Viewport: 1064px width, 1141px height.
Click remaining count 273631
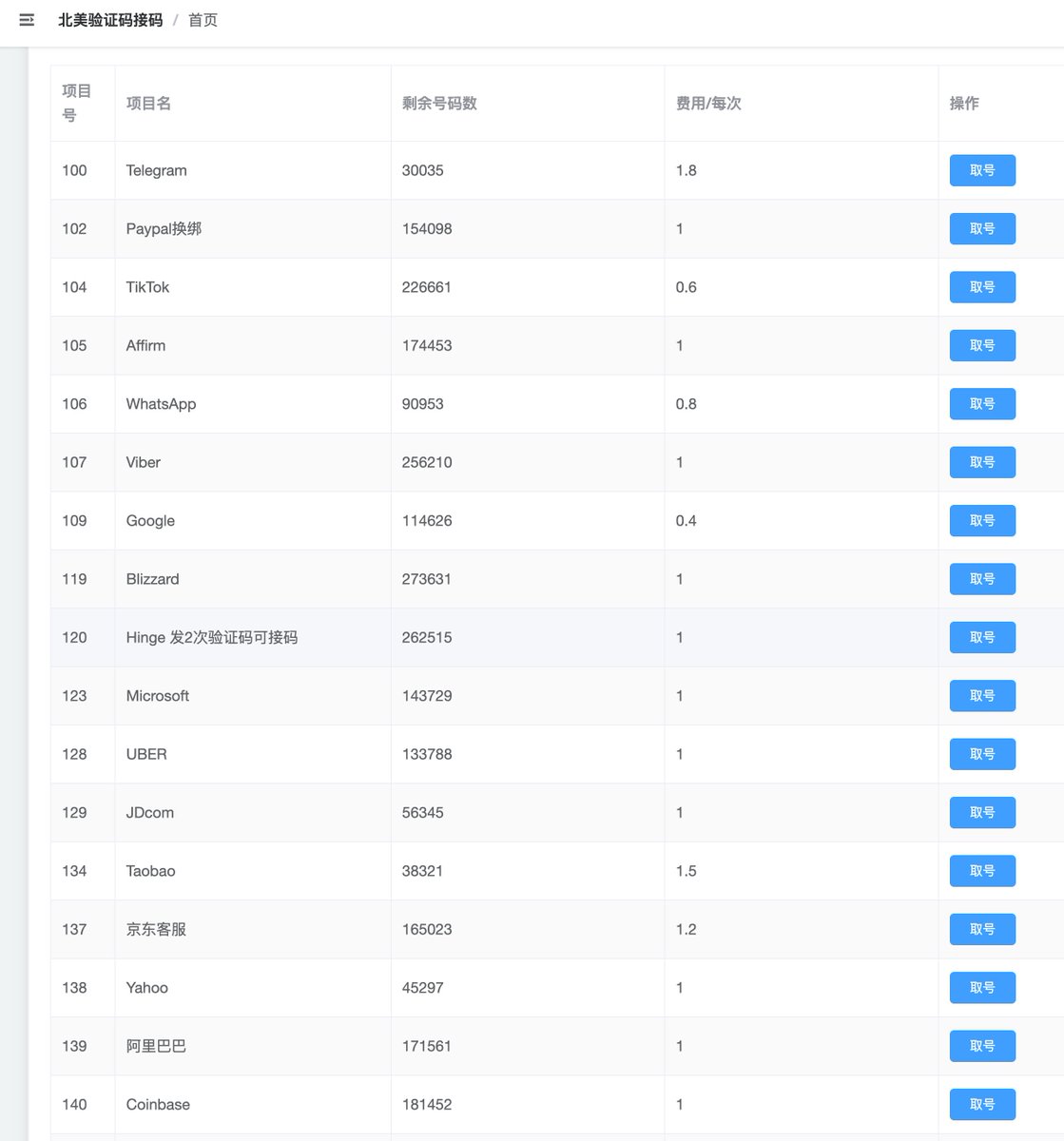(426, 579)
